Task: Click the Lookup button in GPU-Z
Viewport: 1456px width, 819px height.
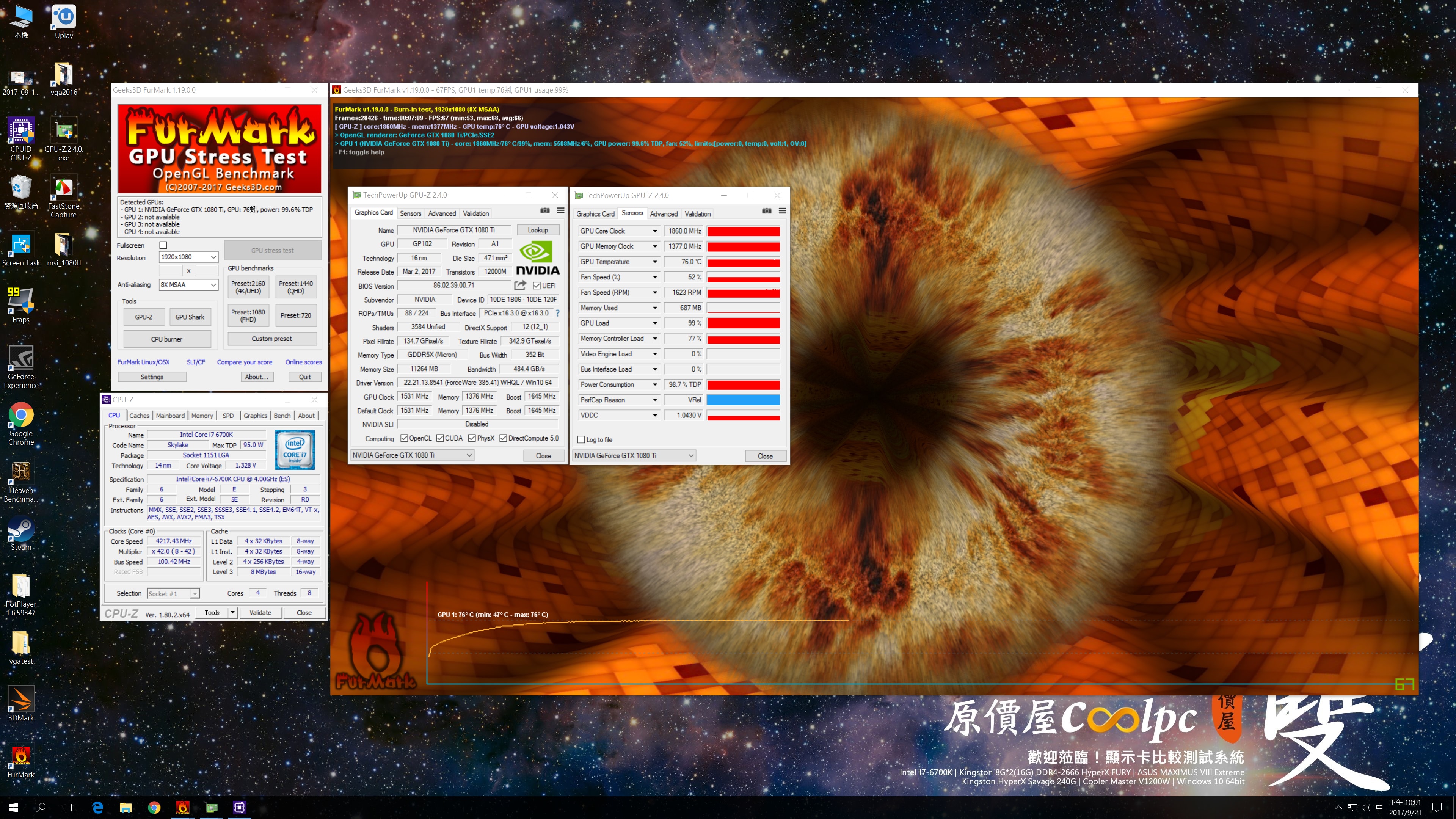Action: pyautogui.click(x=538, y=230)
